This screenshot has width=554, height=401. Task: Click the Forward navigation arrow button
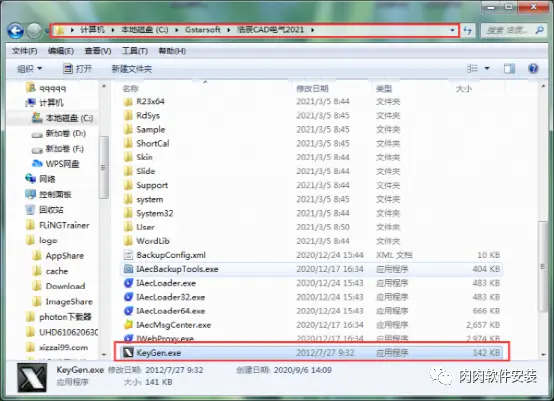click(35, 31)
